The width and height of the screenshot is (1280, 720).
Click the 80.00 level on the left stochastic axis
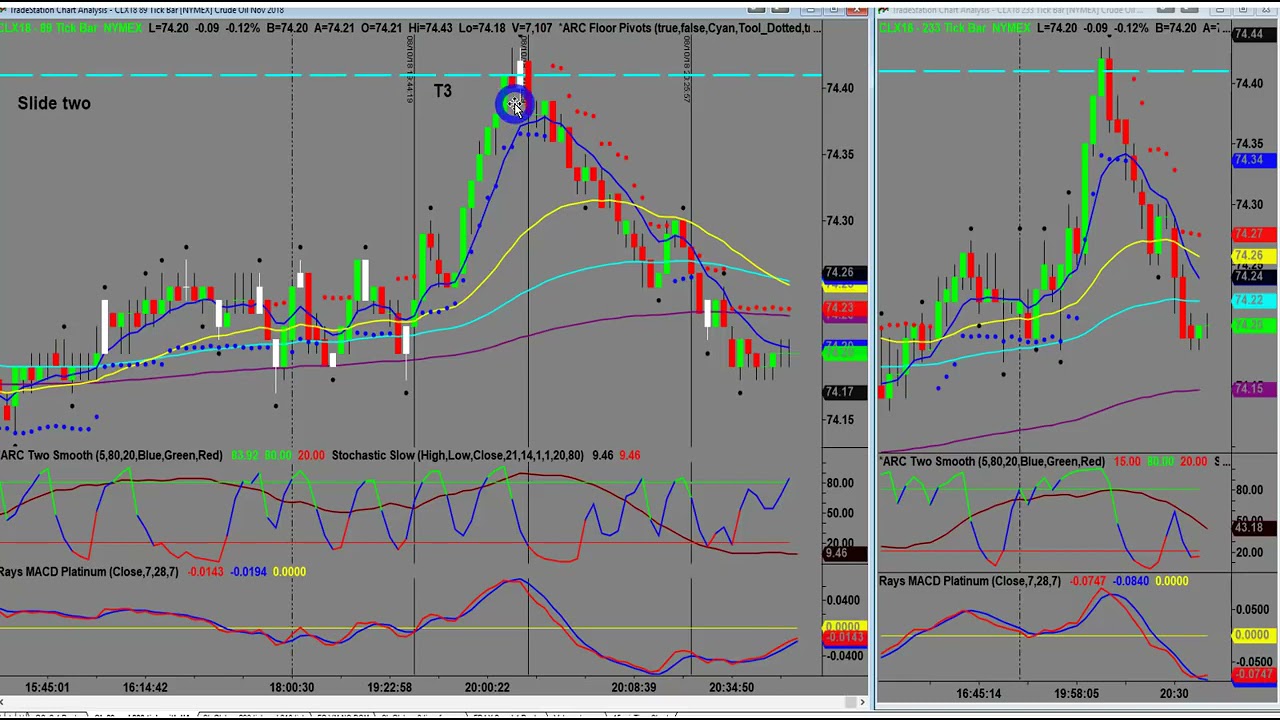pyautogui.click(x=839, y=483)
